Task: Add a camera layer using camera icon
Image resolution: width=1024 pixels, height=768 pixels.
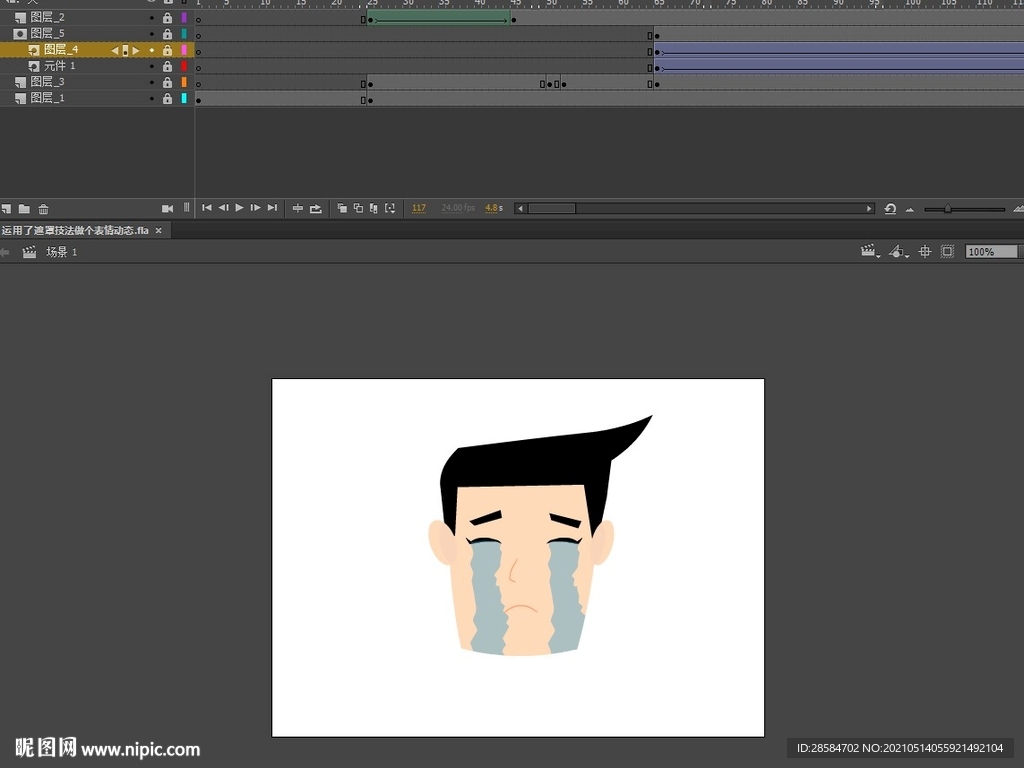Action: [168, 208]
